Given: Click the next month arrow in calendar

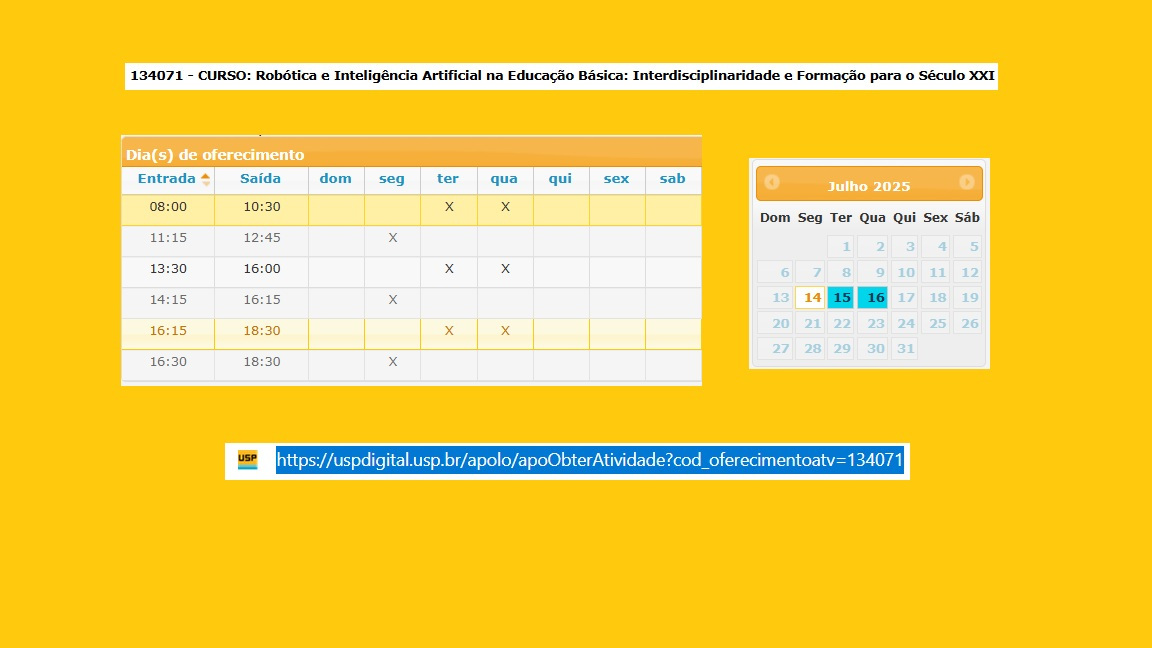Looking at the screenshot, I should pos(966,183).
